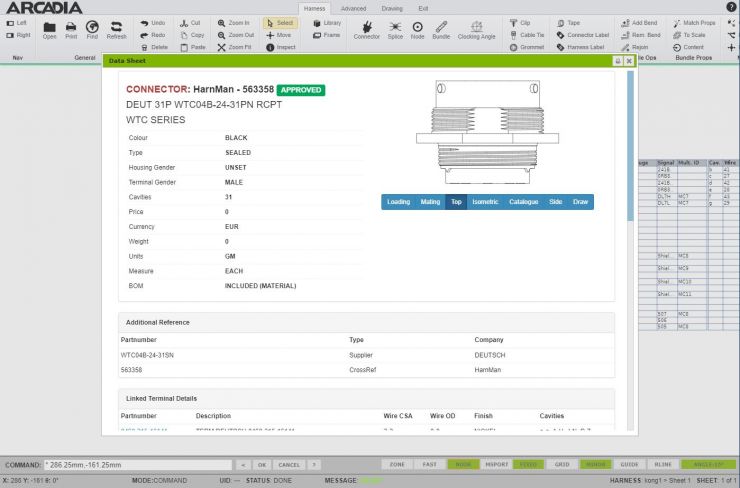This screenshot has width=740, height=488.
Task: Click the command help question button
Action: coord(314,465)
